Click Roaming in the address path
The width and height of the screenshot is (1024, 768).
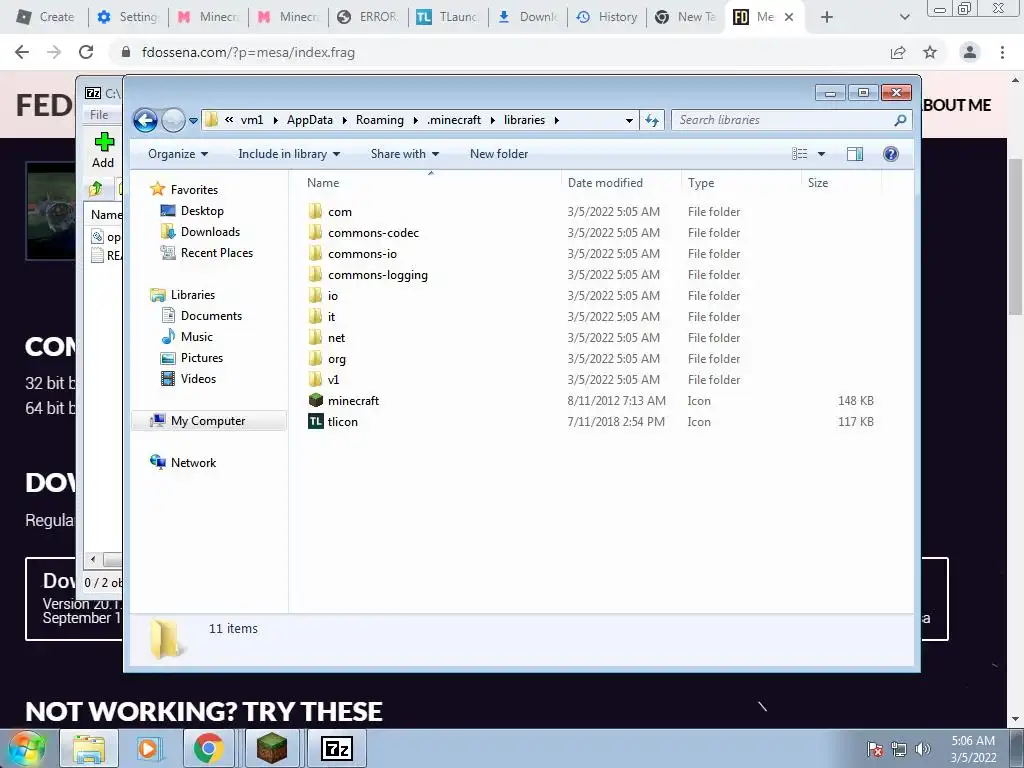(379, 120)
